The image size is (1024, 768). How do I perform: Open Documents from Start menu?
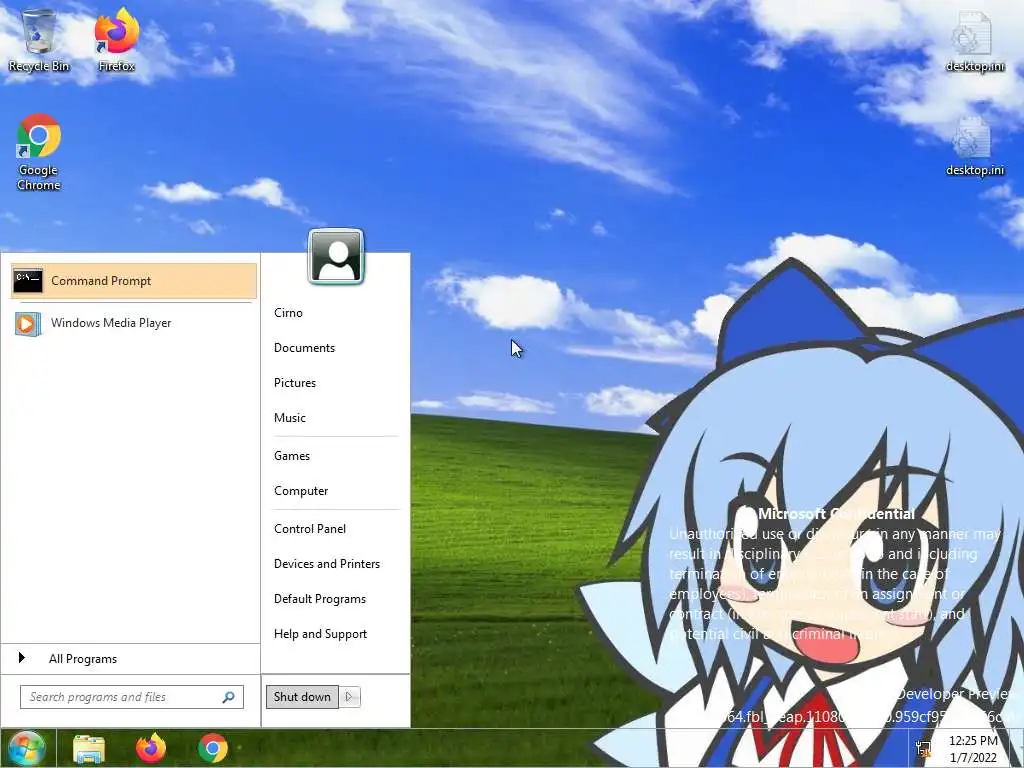304,348
